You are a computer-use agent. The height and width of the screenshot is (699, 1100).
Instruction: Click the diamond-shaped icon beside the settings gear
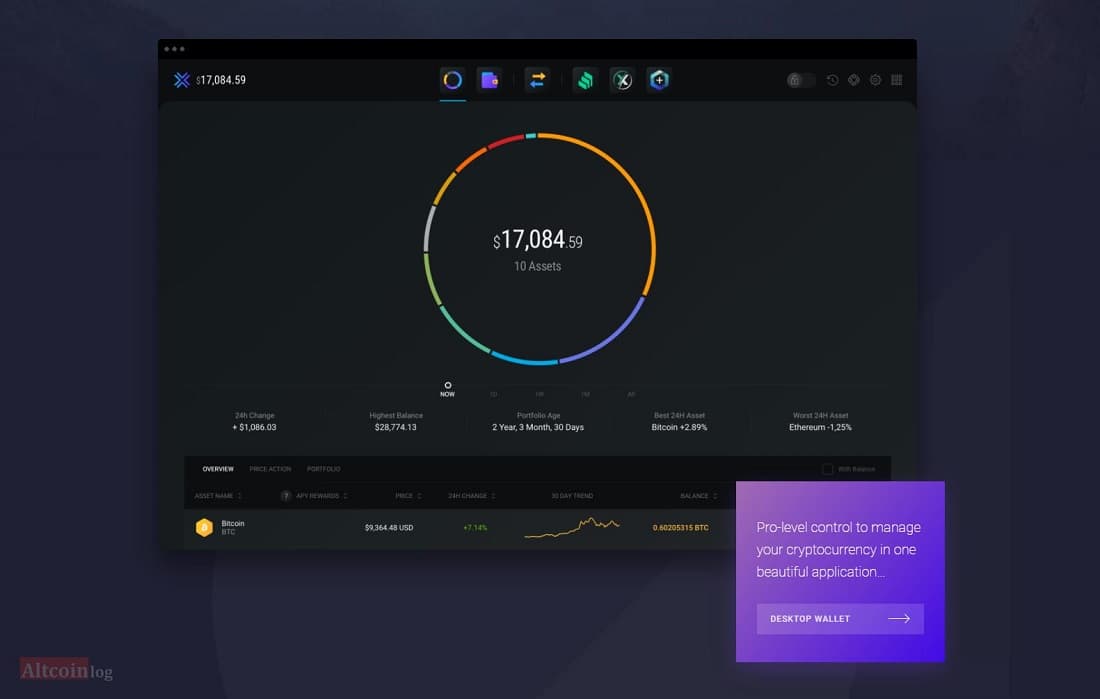[854, 80]
